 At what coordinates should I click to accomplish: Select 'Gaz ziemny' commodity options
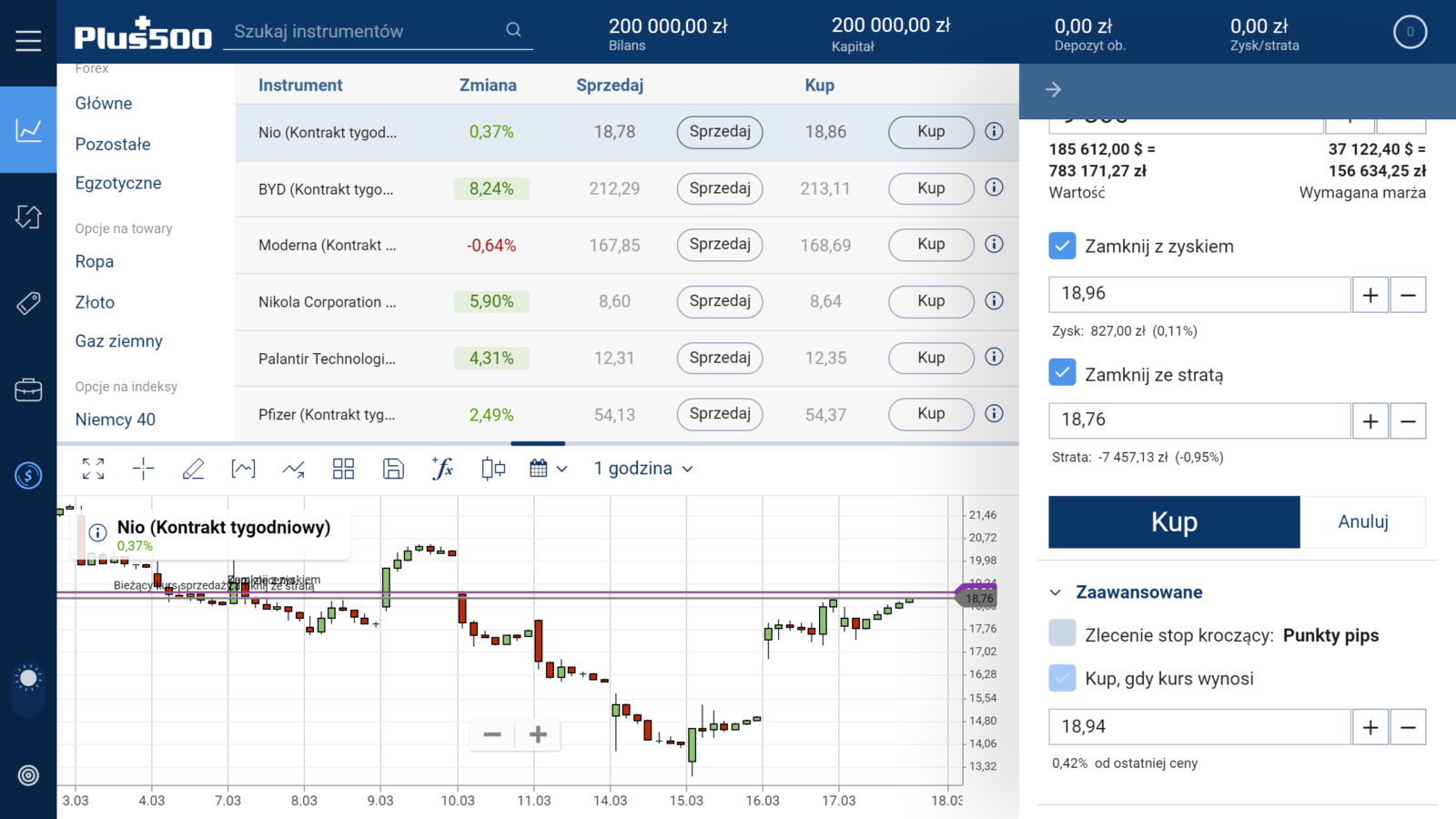[119, 341]
